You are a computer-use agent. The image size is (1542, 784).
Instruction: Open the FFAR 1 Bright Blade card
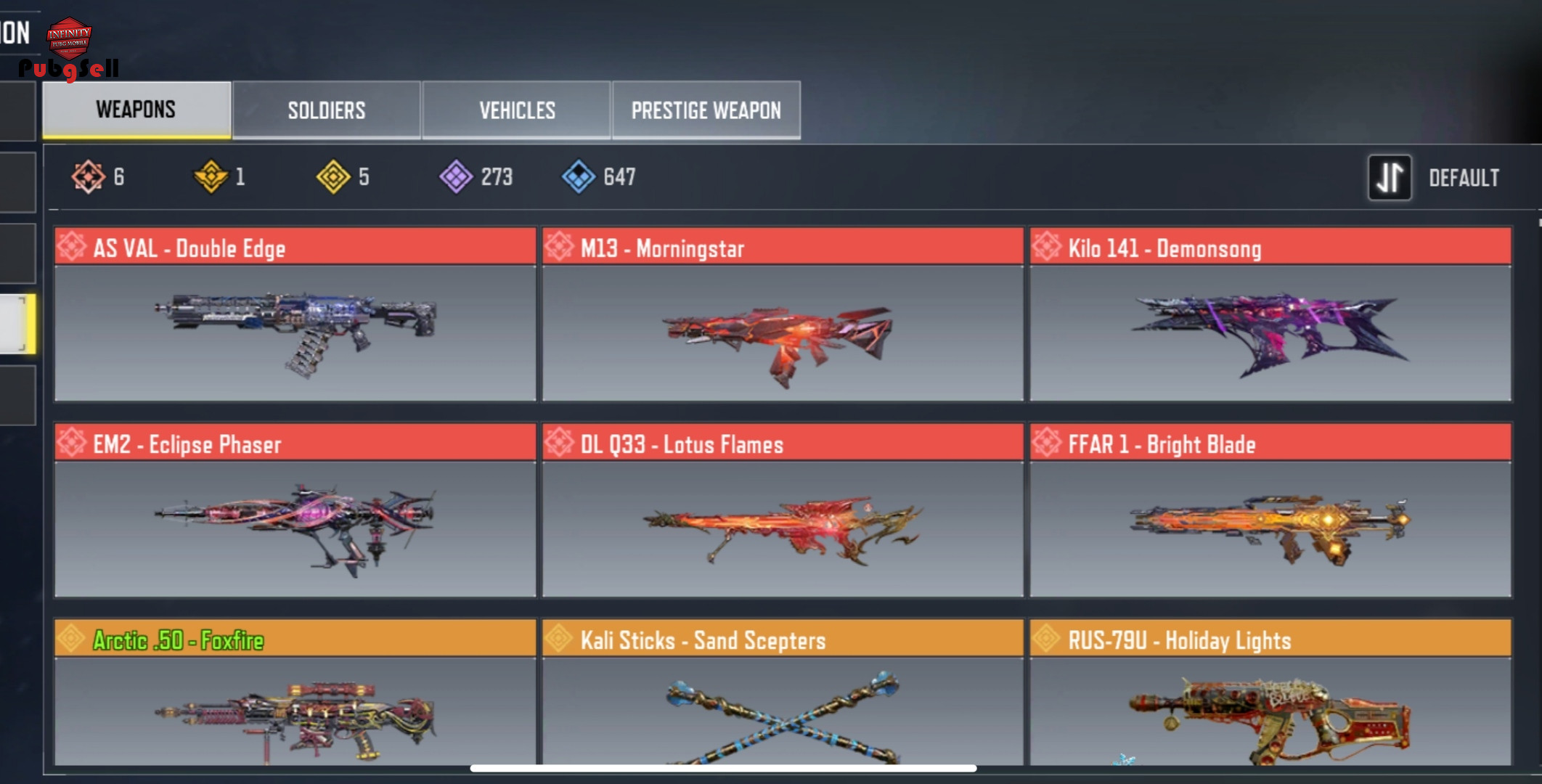tap(1270, 510)
